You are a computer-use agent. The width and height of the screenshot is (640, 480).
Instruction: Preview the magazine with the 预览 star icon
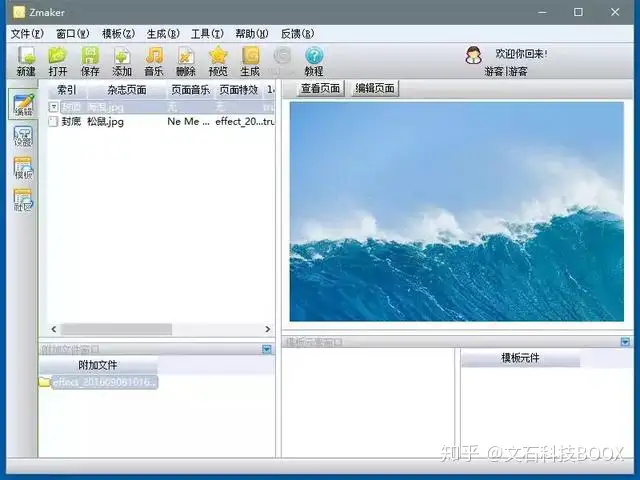(218, 61)
